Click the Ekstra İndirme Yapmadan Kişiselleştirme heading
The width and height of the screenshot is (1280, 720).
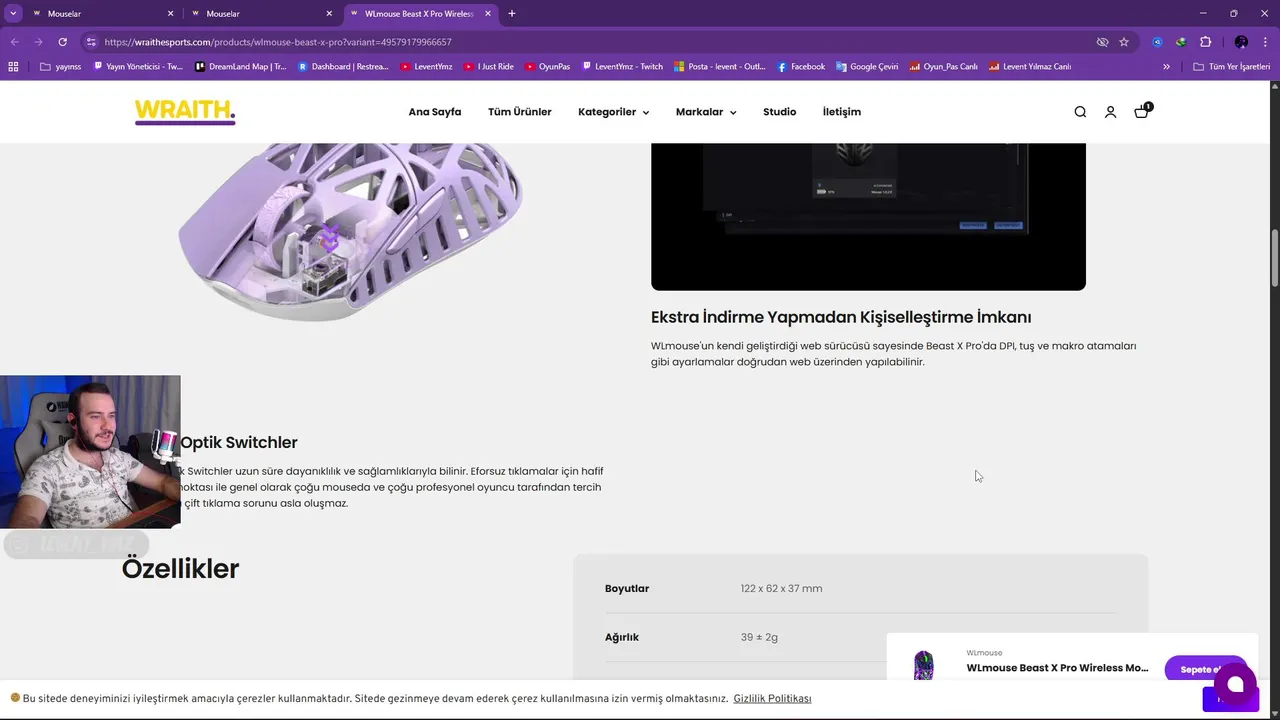coord(841,317)
